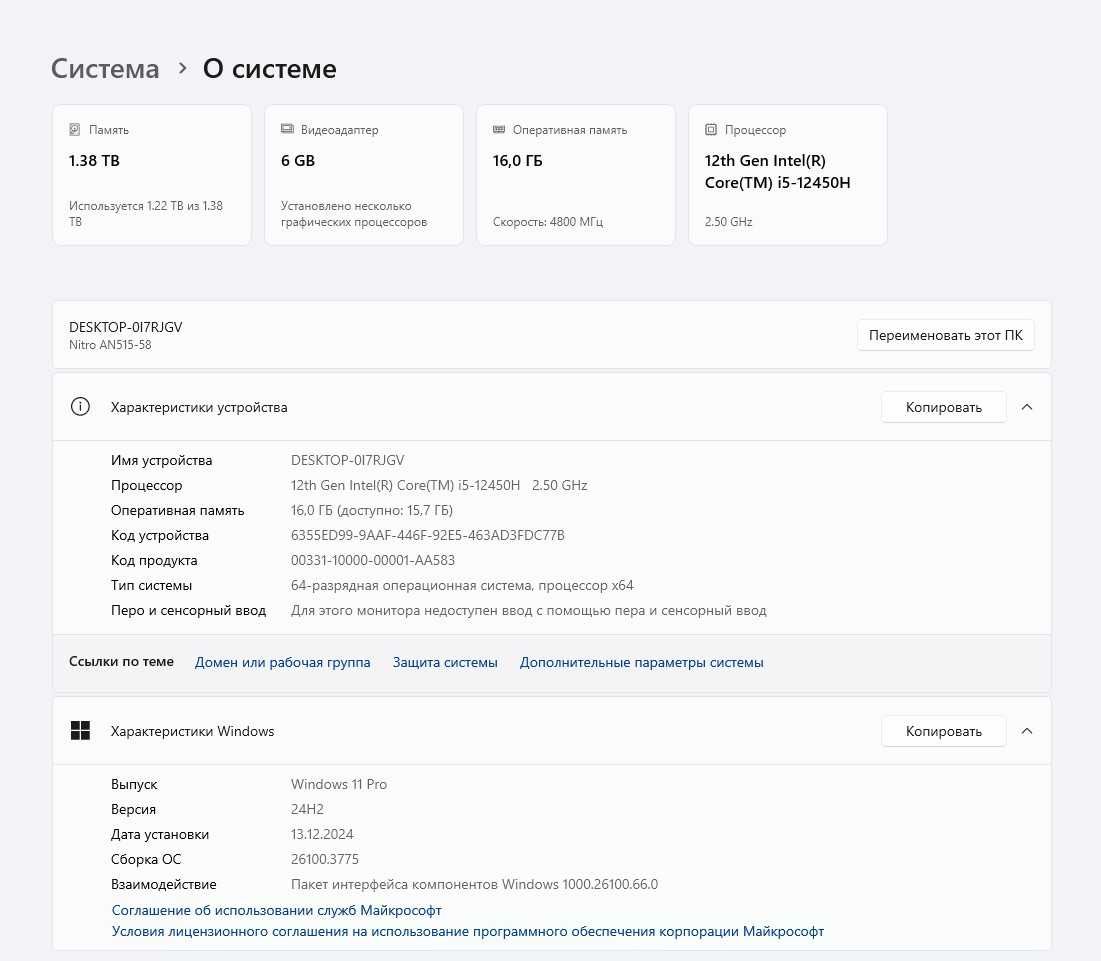Screen dimensions: 1101x961
Task: Click the Установлено несколько графических процессоров text
Action: click(x=354, y=213)
